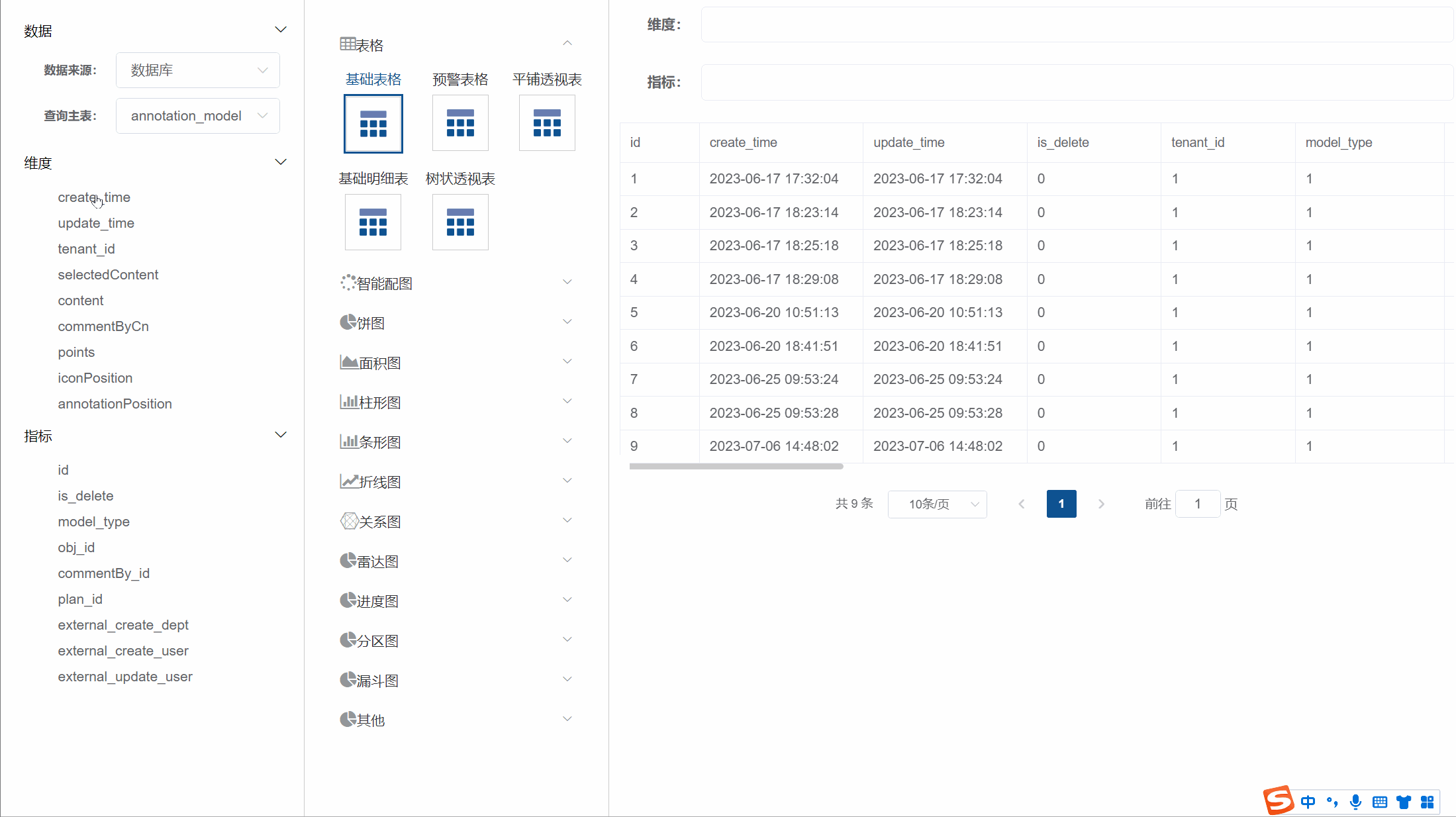Collapse the 表格 chart category section
The height and width of the screenshot is (817, 1456).
[x=567, y=42]
